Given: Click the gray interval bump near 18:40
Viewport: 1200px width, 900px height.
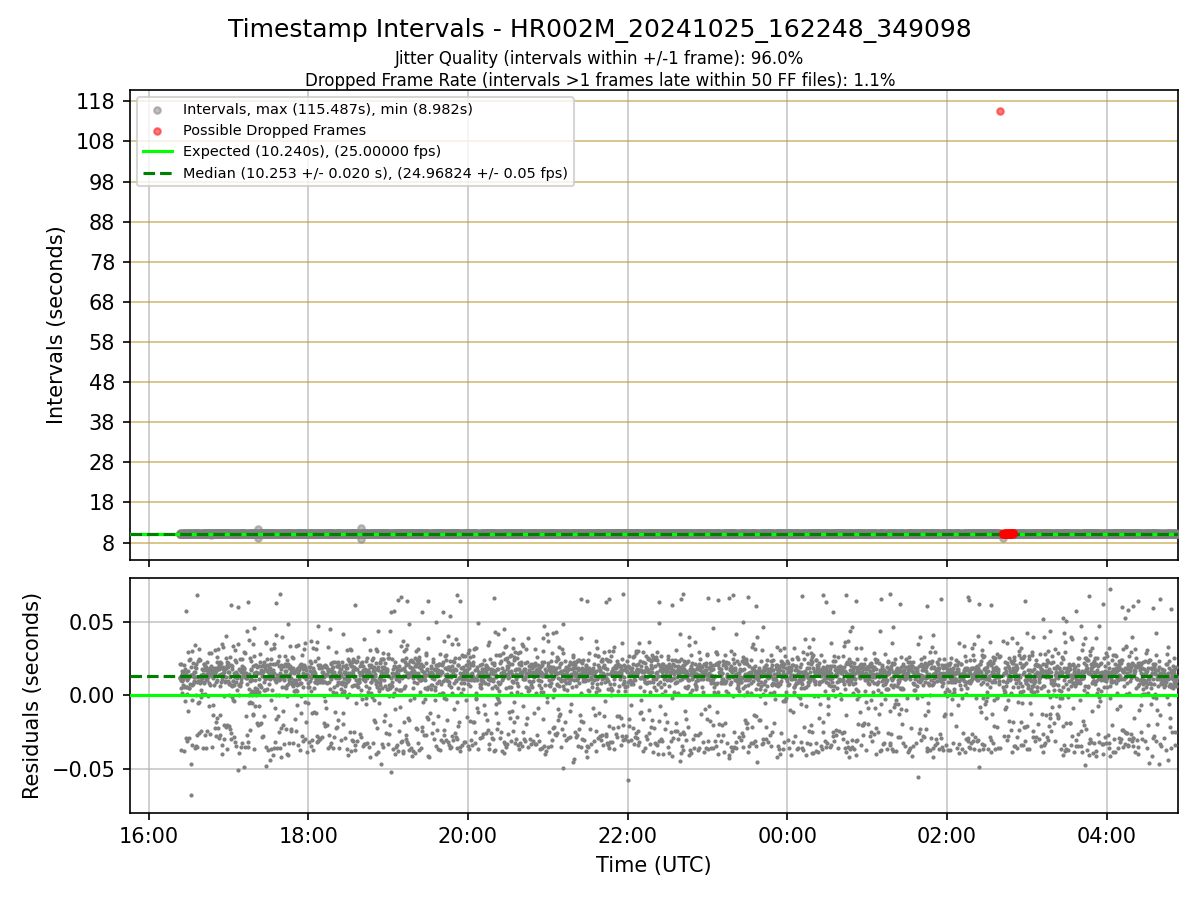Looking at the screenshot, I should tap(361, 533).
